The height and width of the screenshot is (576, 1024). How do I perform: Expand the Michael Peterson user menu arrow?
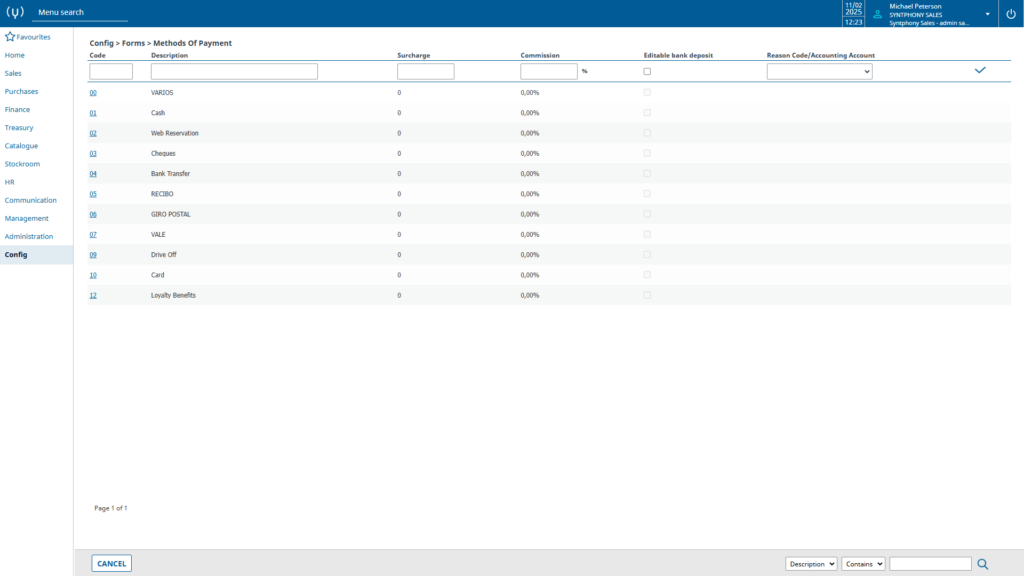point(987,14)
